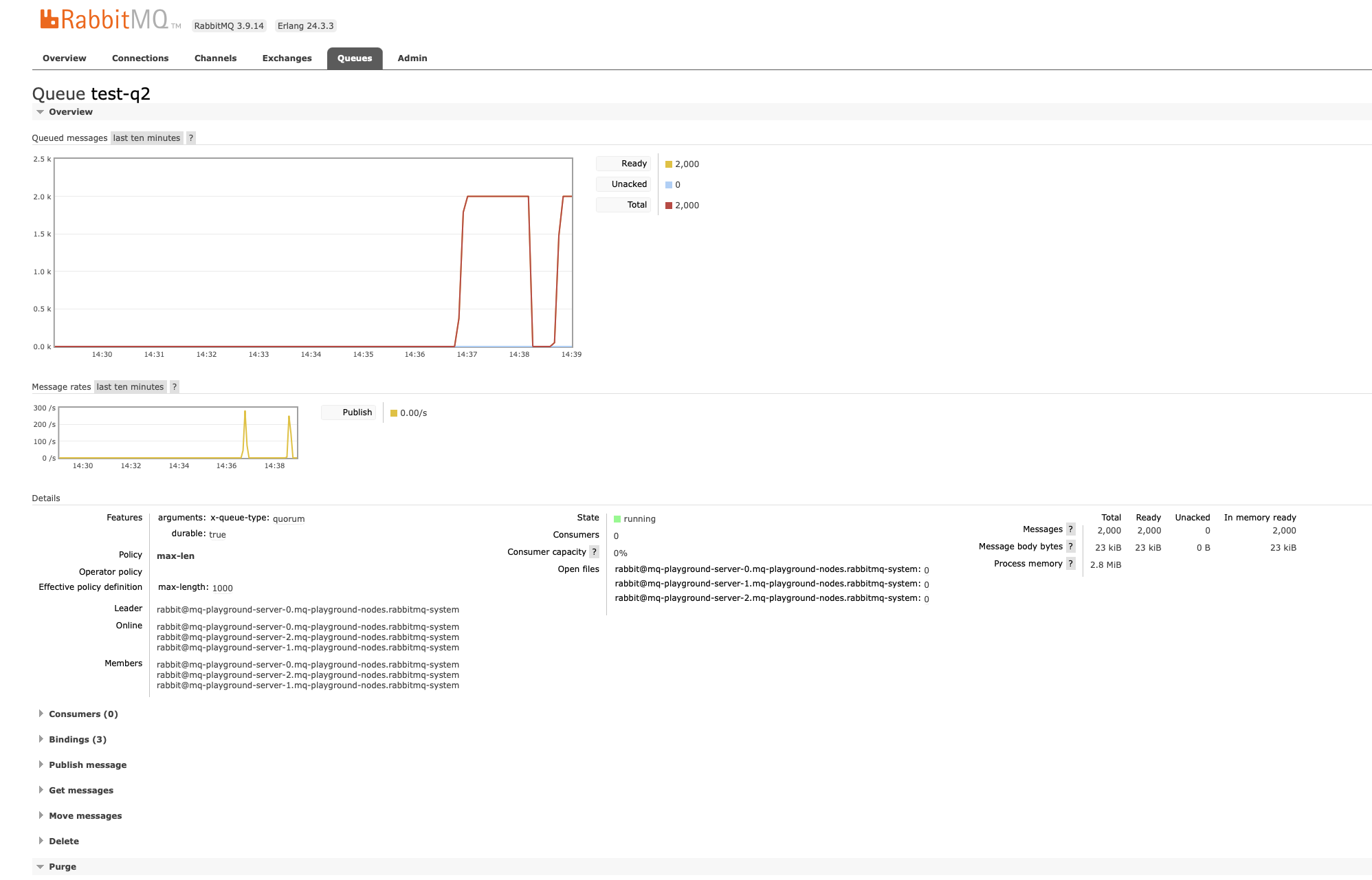Click the Erlang 24.3.3 version badge
This screenshot has height=880, width=1372.
306,26
